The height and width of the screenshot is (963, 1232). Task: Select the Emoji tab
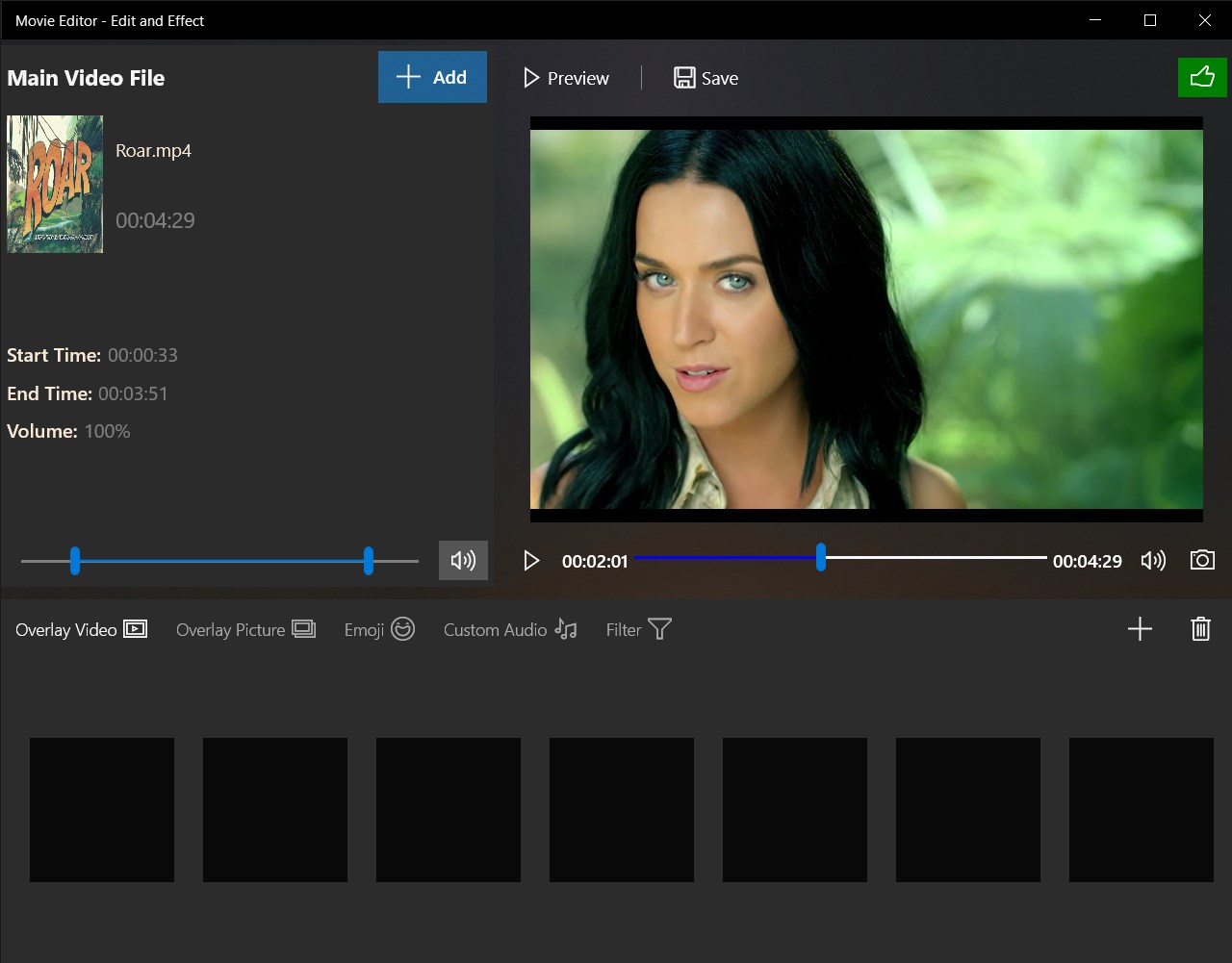tap(379, 630)
